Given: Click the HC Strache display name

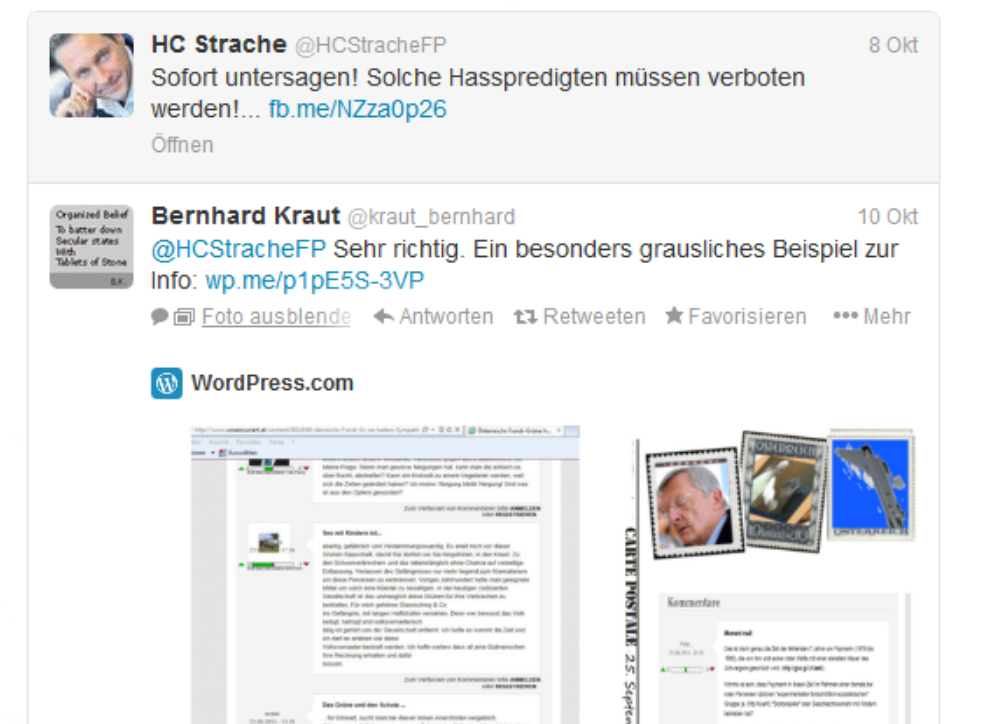Looking at the screenshot, I should pos(219,44).
